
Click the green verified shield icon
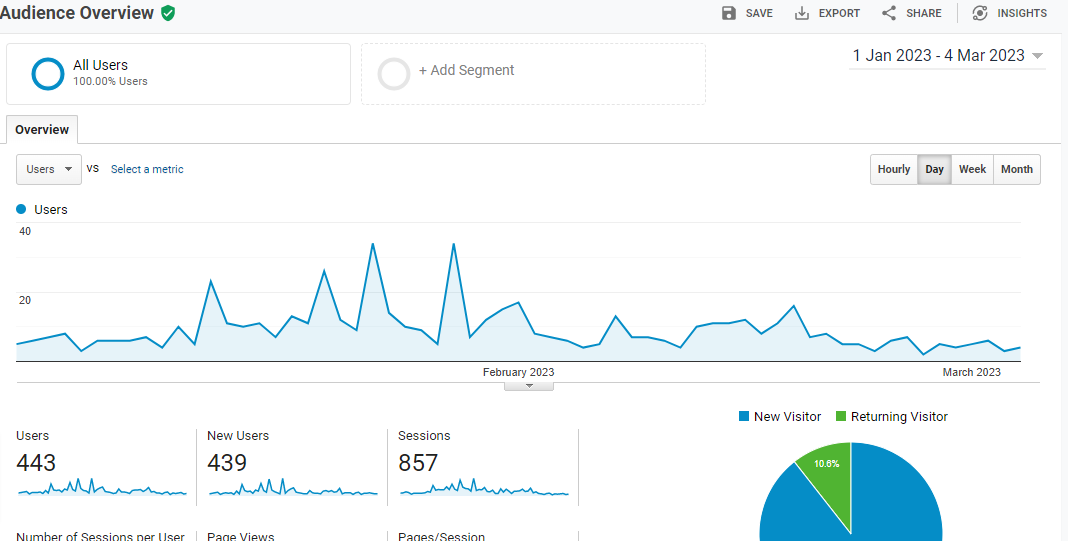click(168, 13)
